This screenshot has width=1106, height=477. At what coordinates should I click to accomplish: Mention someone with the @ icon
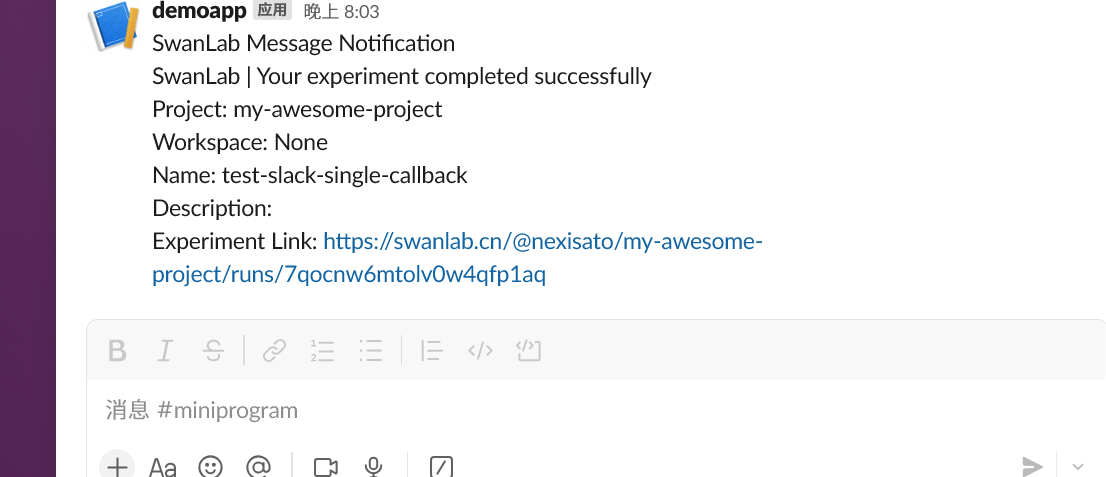pos(259,466)
